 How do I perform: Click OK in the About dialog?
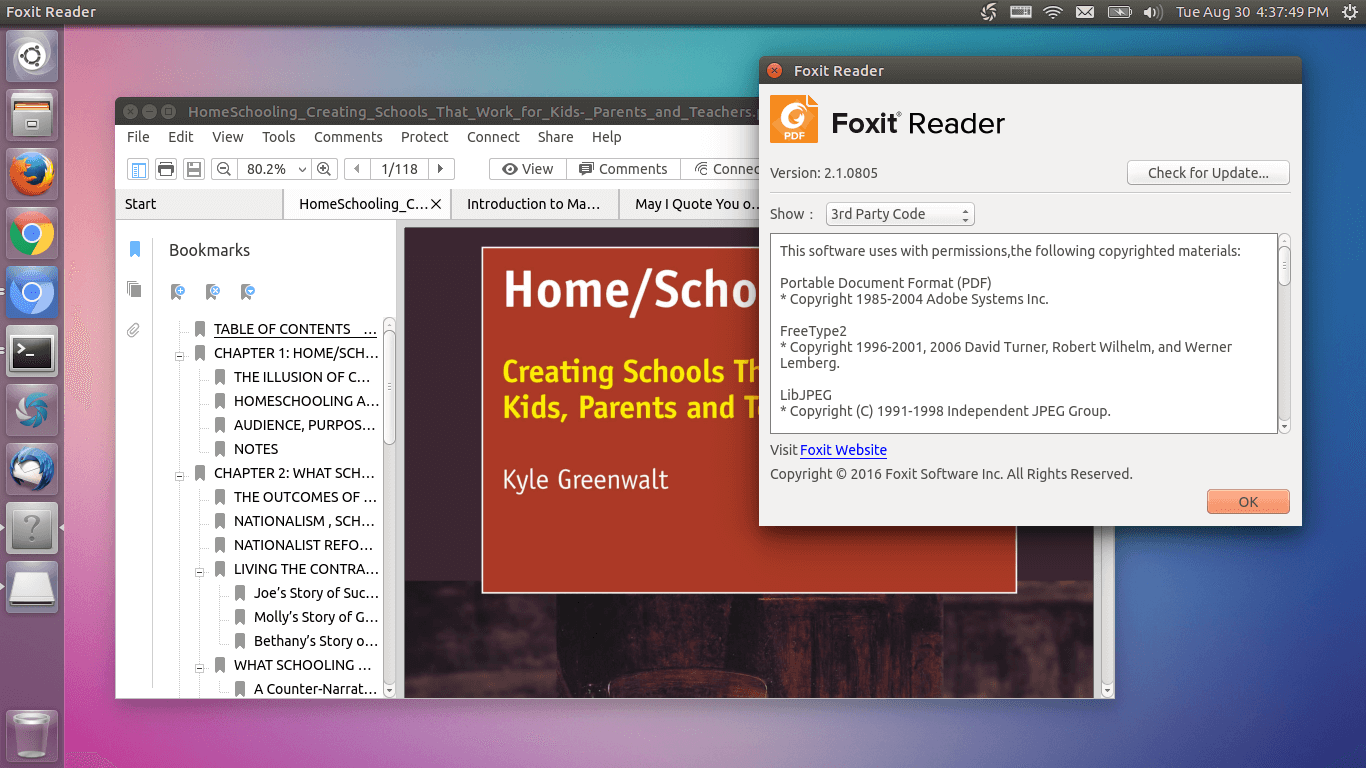(1248, 502)
